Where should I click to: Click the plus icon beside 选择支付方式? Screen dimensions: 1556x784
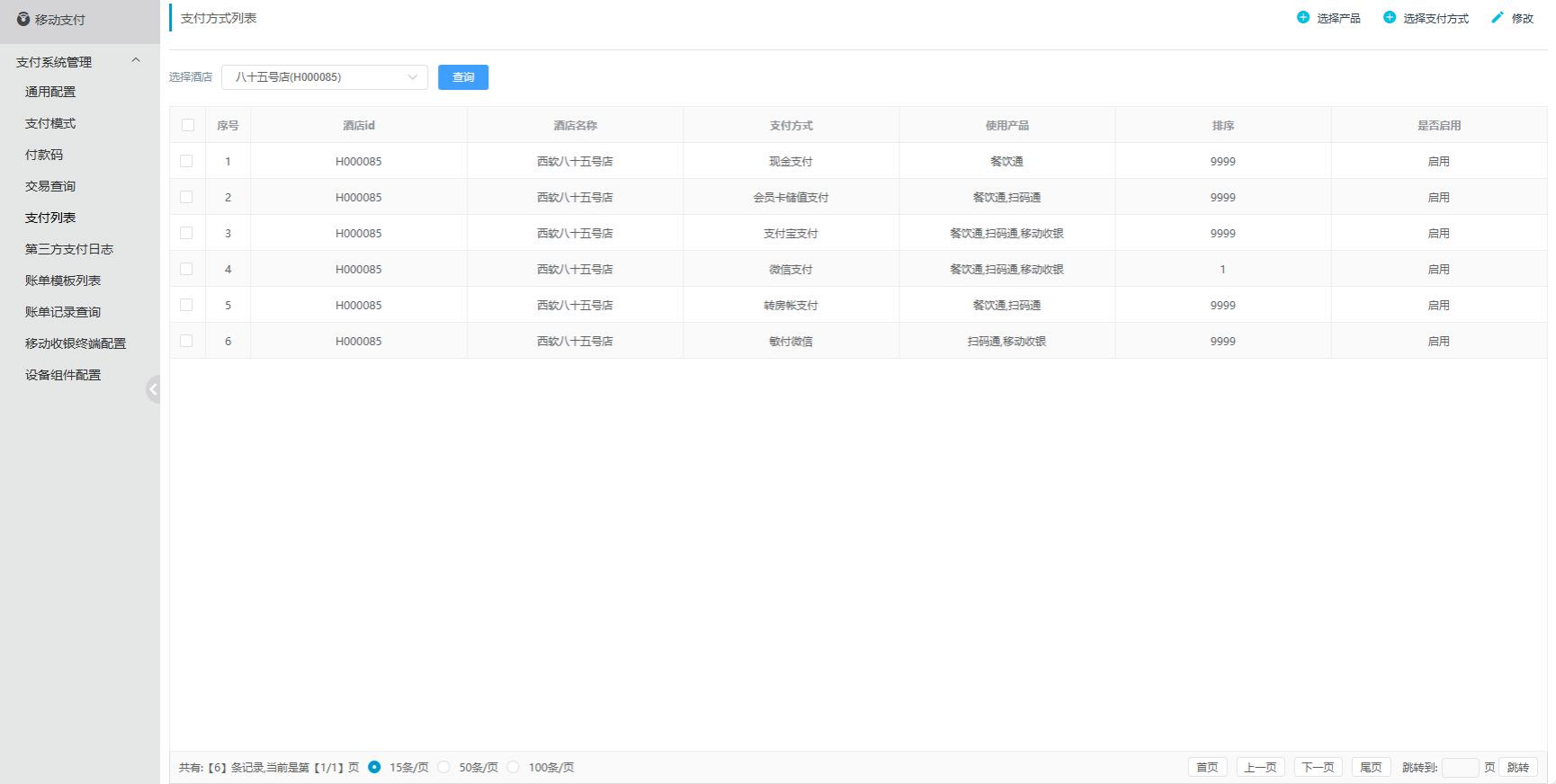coord(1389,17)
